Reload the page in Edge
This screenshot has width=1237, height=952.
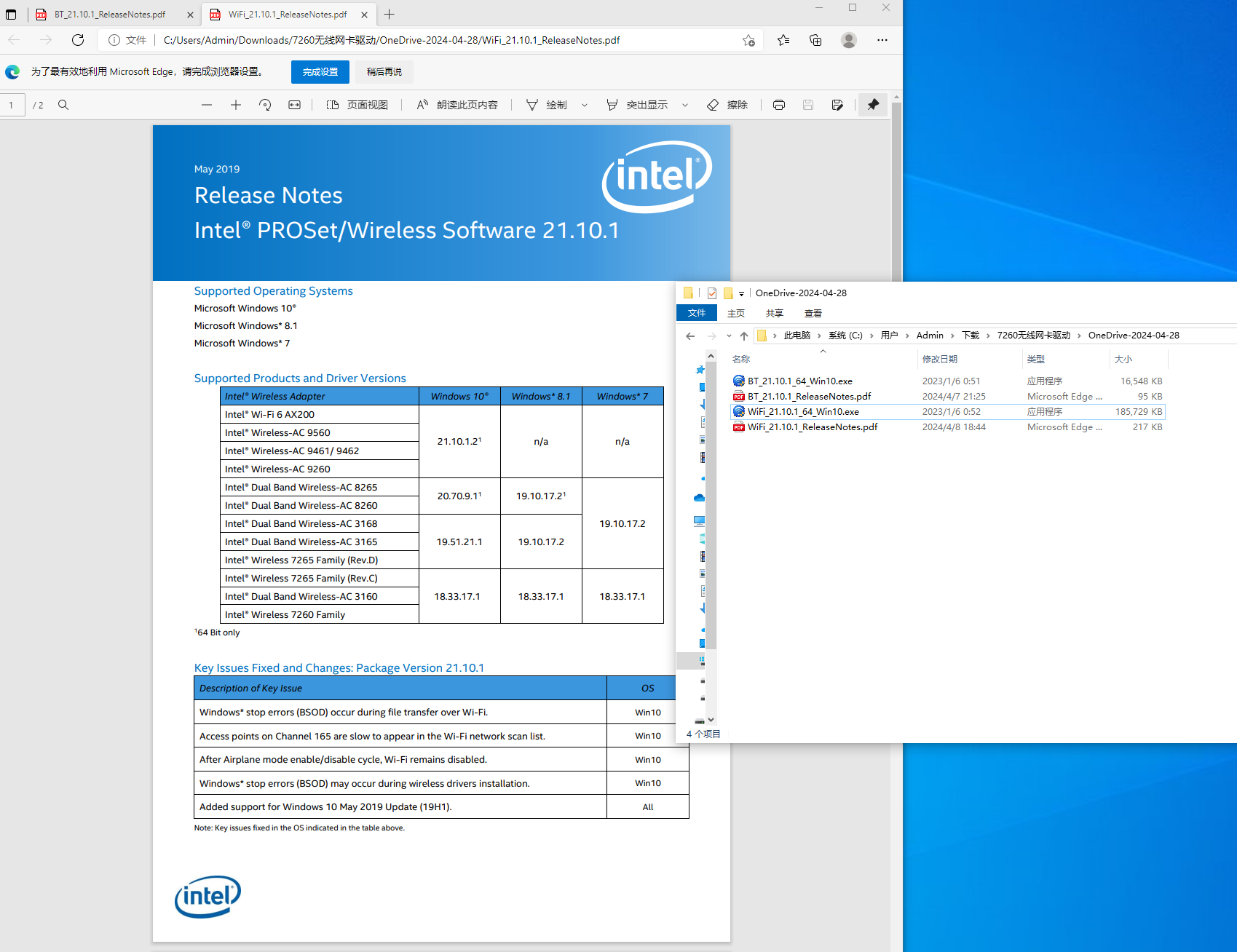point(78,40)
